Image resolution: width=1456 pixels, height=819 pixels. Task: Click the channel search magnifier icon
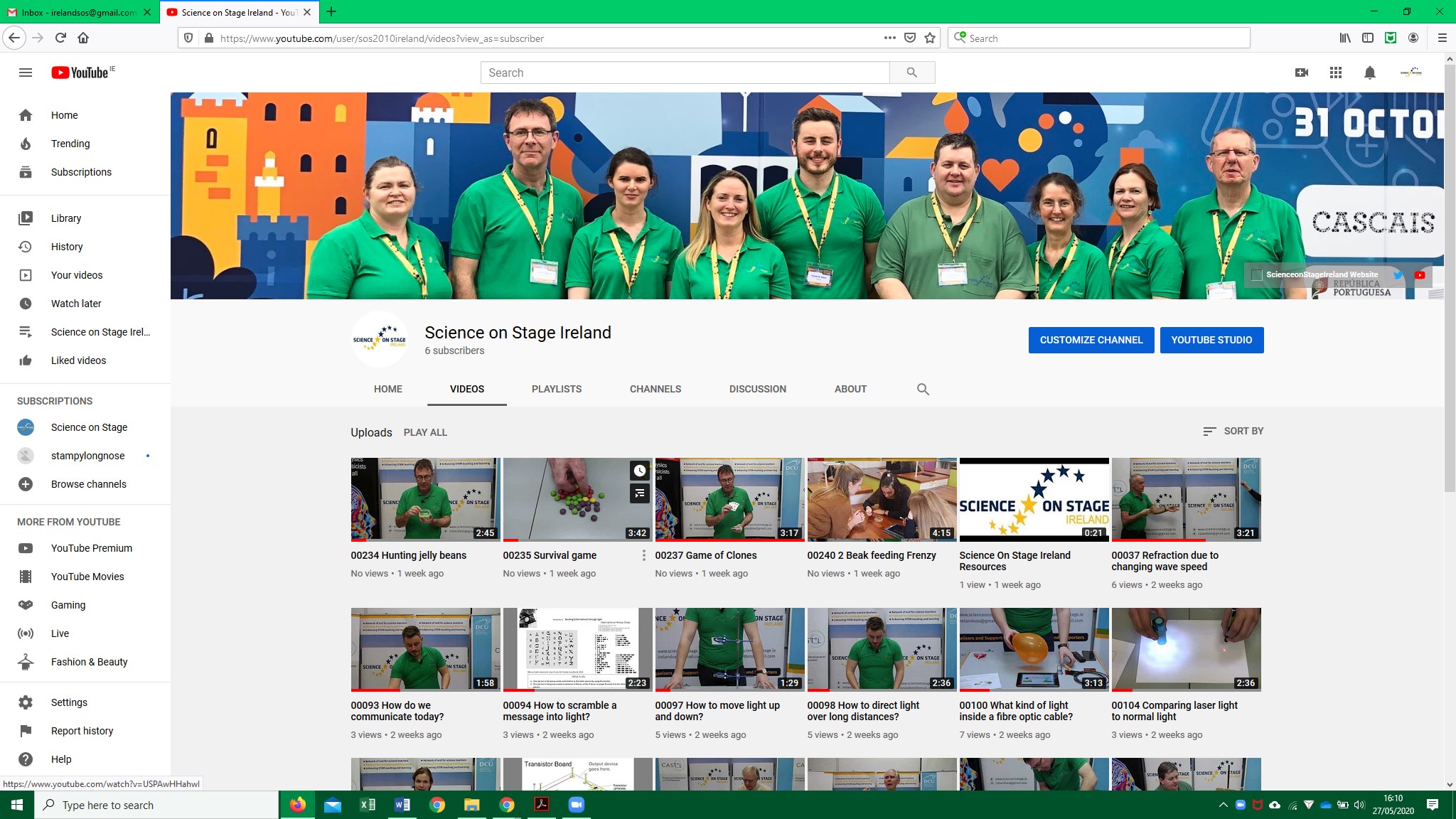923,389
